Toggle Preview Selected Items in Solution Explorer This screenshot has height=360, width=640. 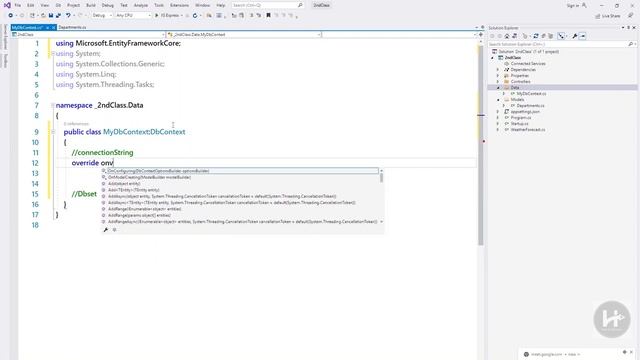pos(582,36)
